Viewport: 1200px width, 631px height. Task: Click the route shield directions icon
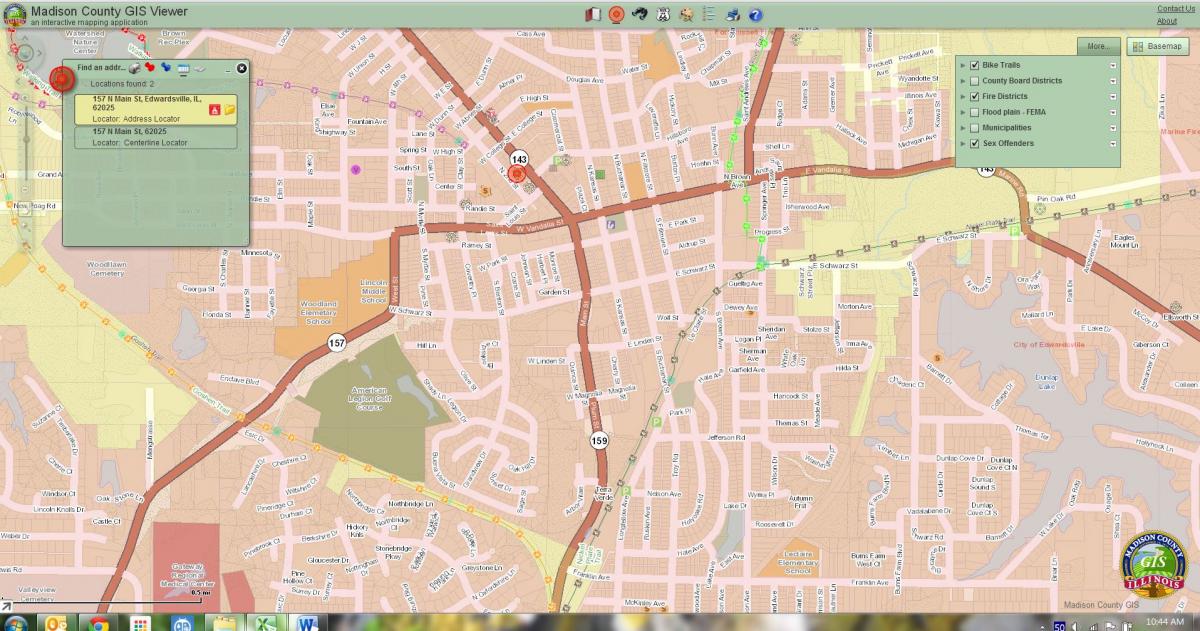pyautogui.click(x=663, y=14)
